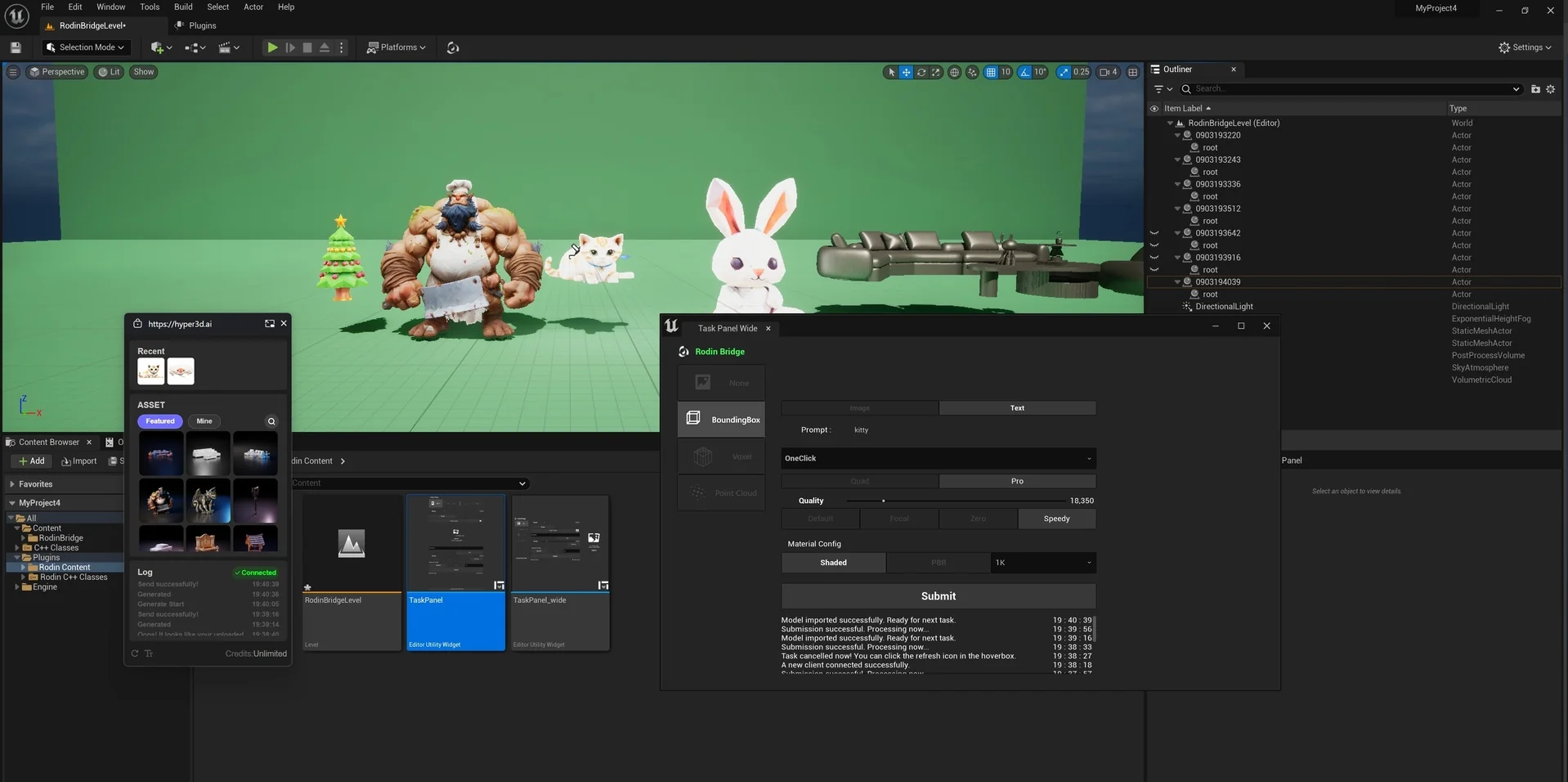
Task: Toggle visibility of actor 0903193642
Action: 1154,233
